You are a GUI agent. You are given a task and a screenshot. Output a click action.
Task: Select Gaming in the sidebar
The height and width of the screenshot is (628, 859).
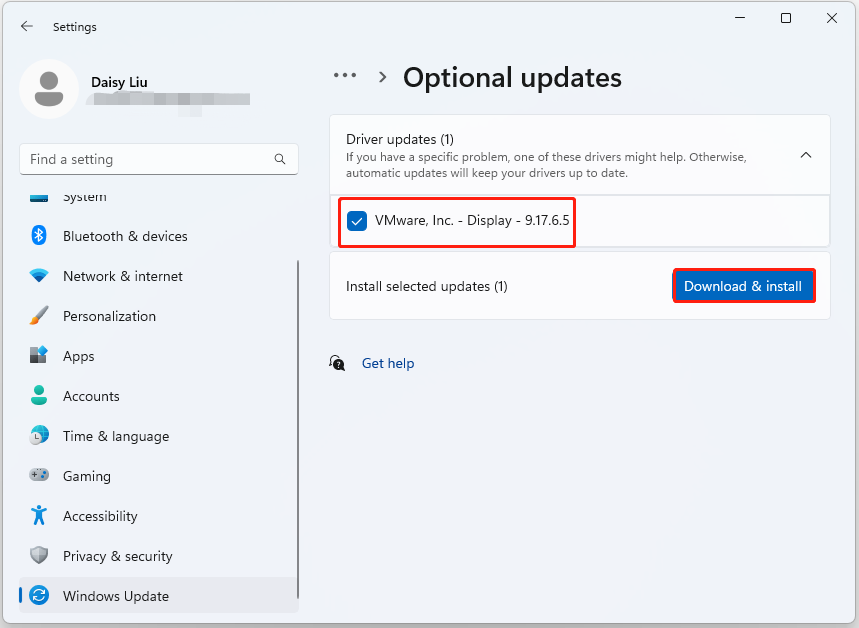[159, 476]
